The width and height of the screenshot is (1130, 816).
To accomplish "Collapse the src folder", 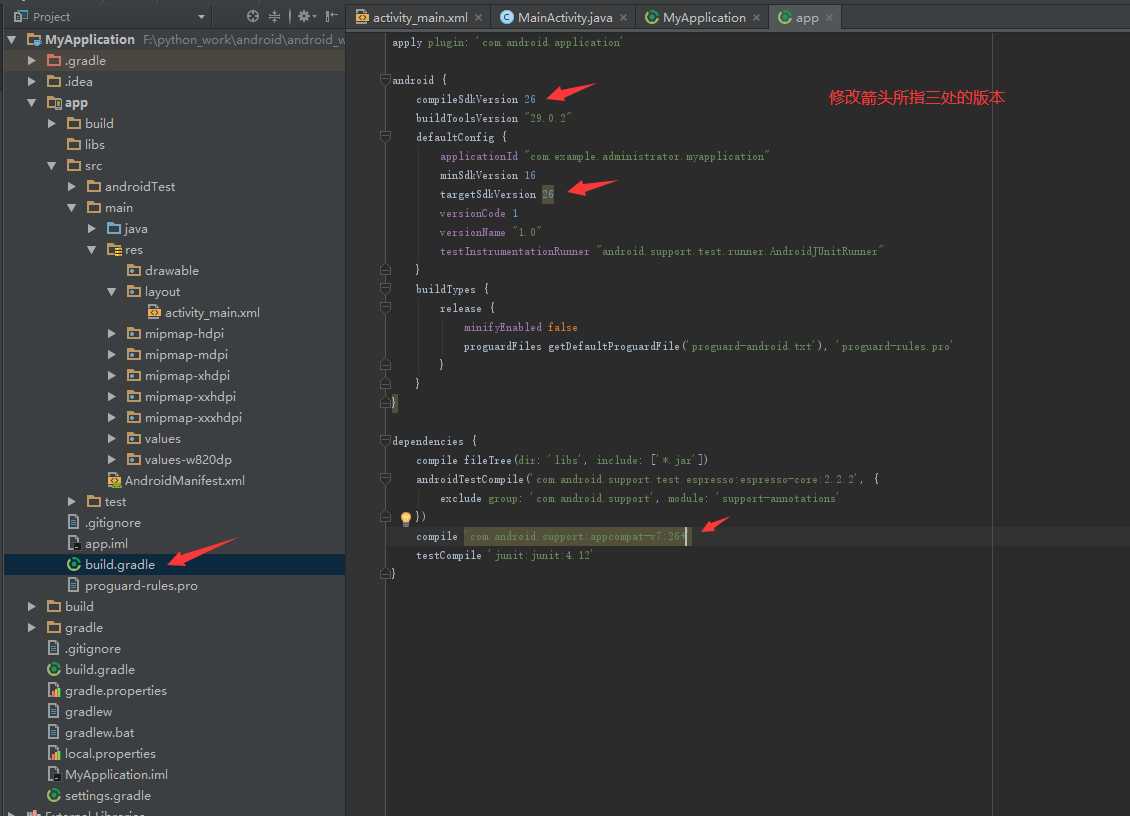I will coord(52,165).
